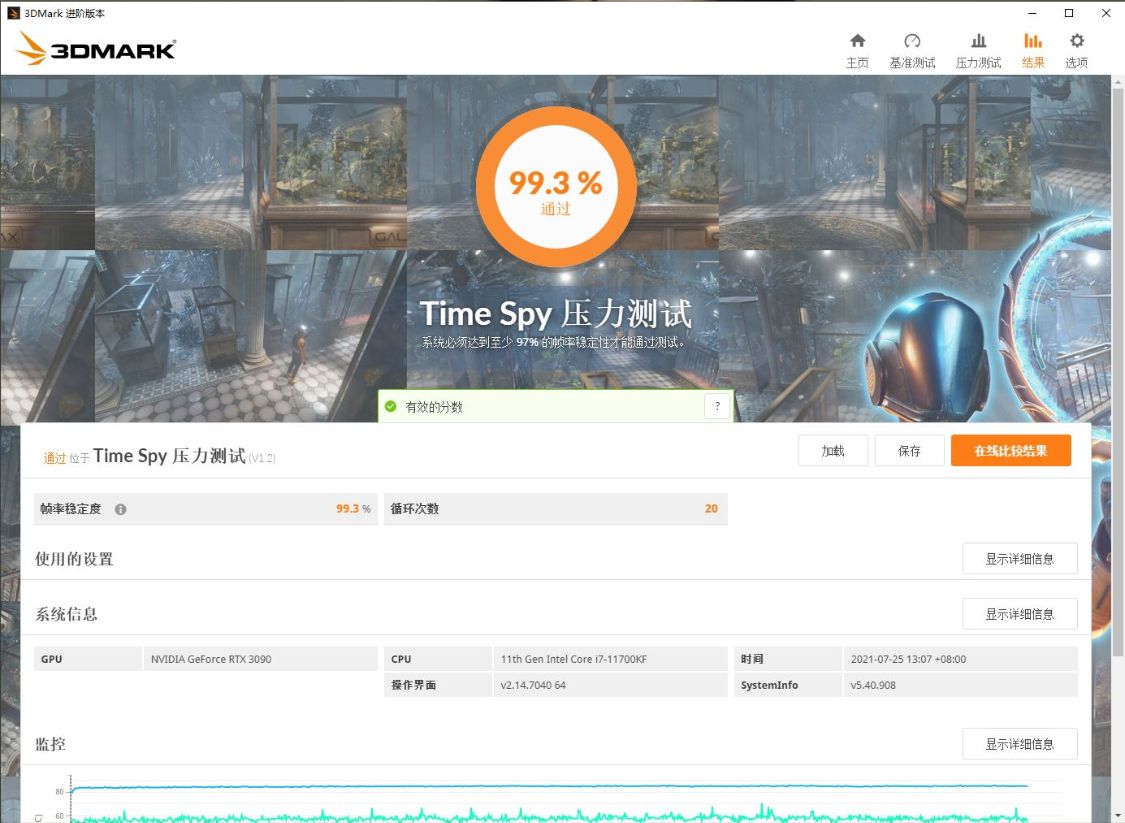Expand the 监控 monitoring details
The image size is (1125, 823).
(x=1018, y=743)
